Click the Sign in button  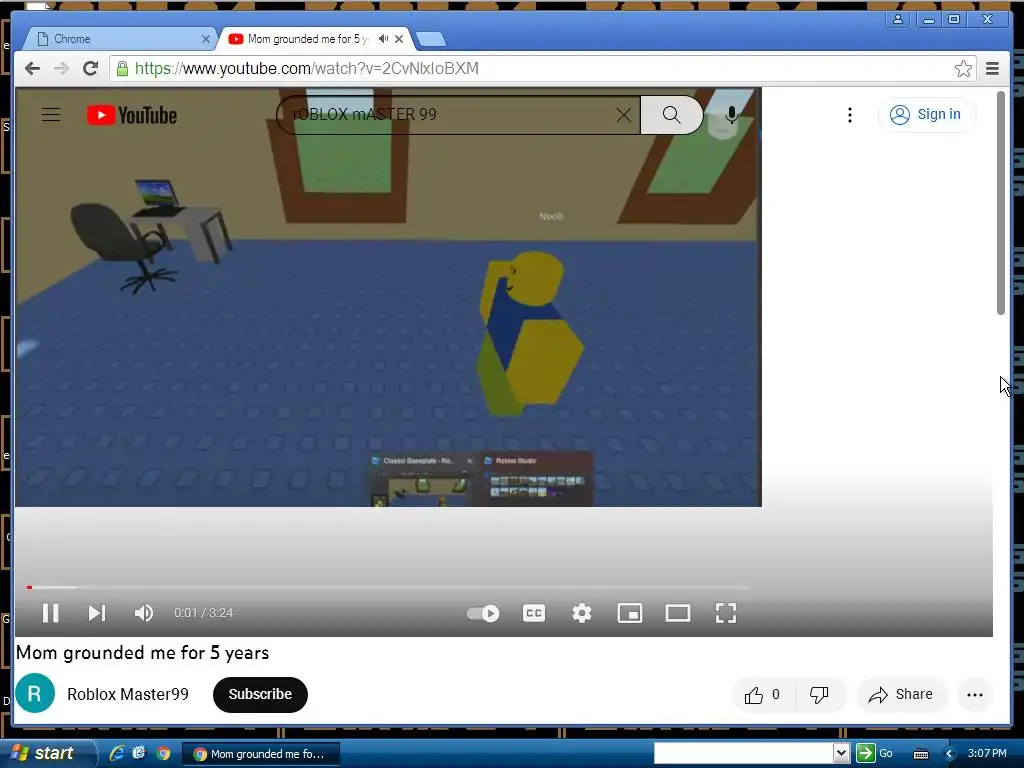pyautogui.click(x=927, y=115)
